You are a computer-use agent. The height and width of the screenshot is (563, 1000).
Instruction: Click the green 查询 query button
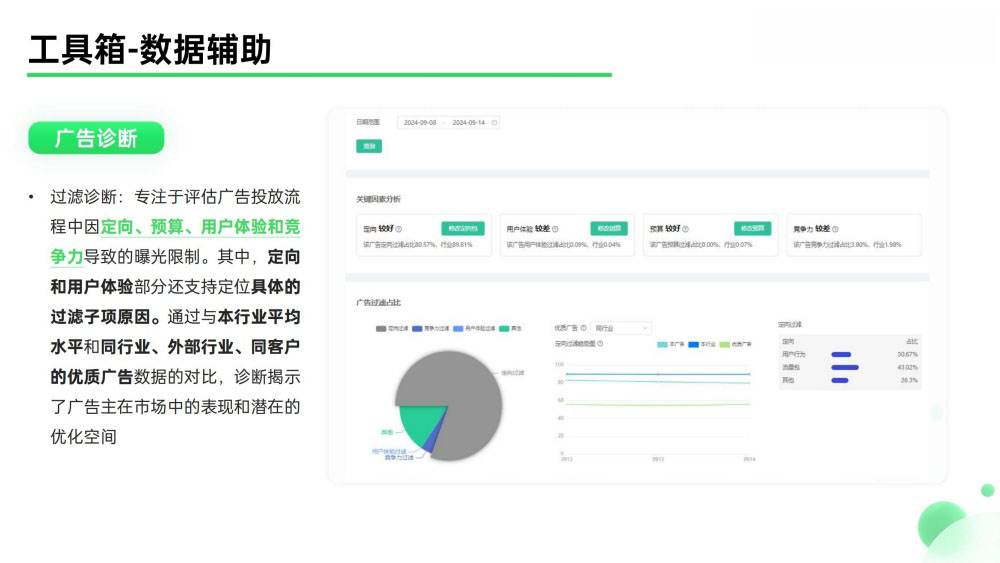pyautogui.click(x=369, y=146)
